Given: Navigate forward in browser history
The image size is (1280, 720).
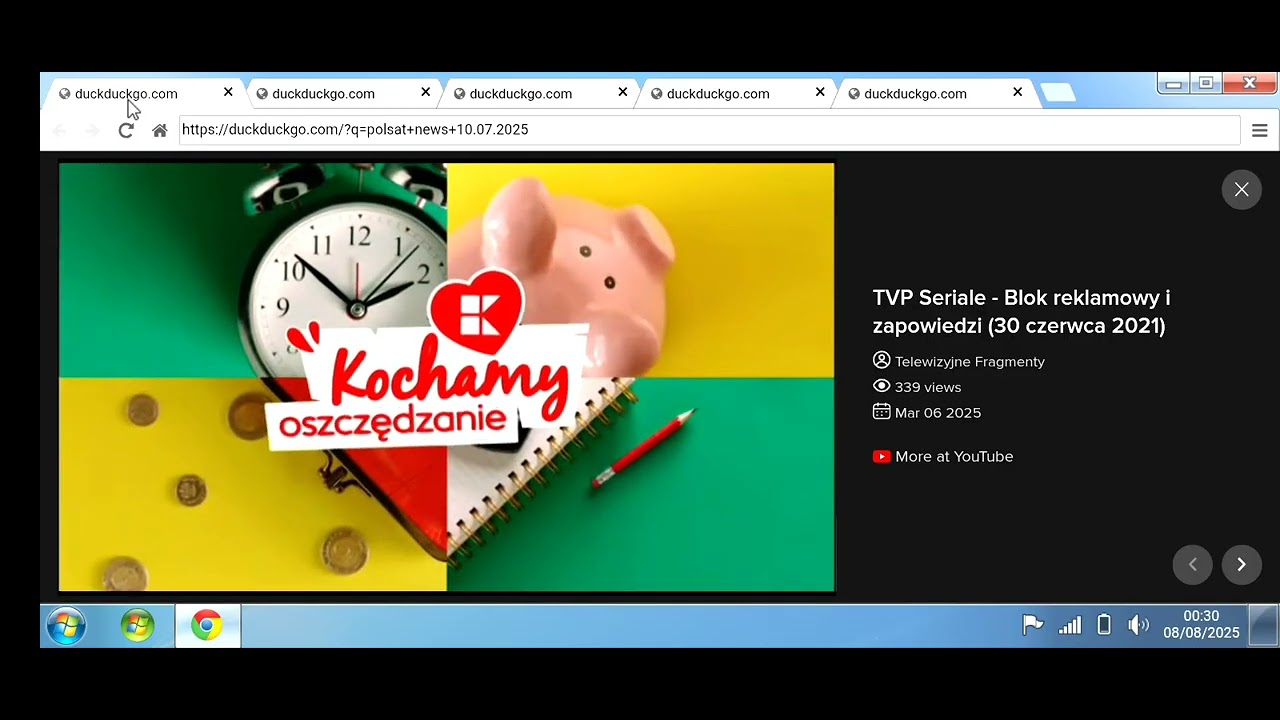Looking at the screenshot, I should tap(92, 130).
